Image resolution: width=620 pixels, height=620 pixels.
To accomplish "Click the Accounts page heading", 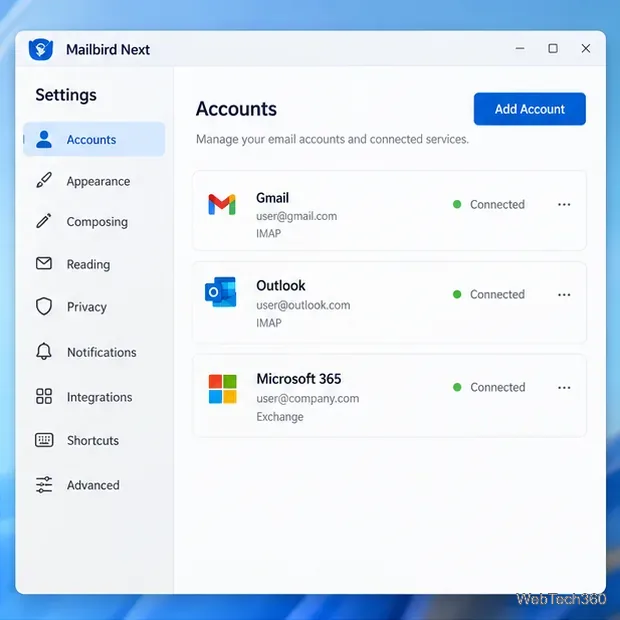I will 236,109.
